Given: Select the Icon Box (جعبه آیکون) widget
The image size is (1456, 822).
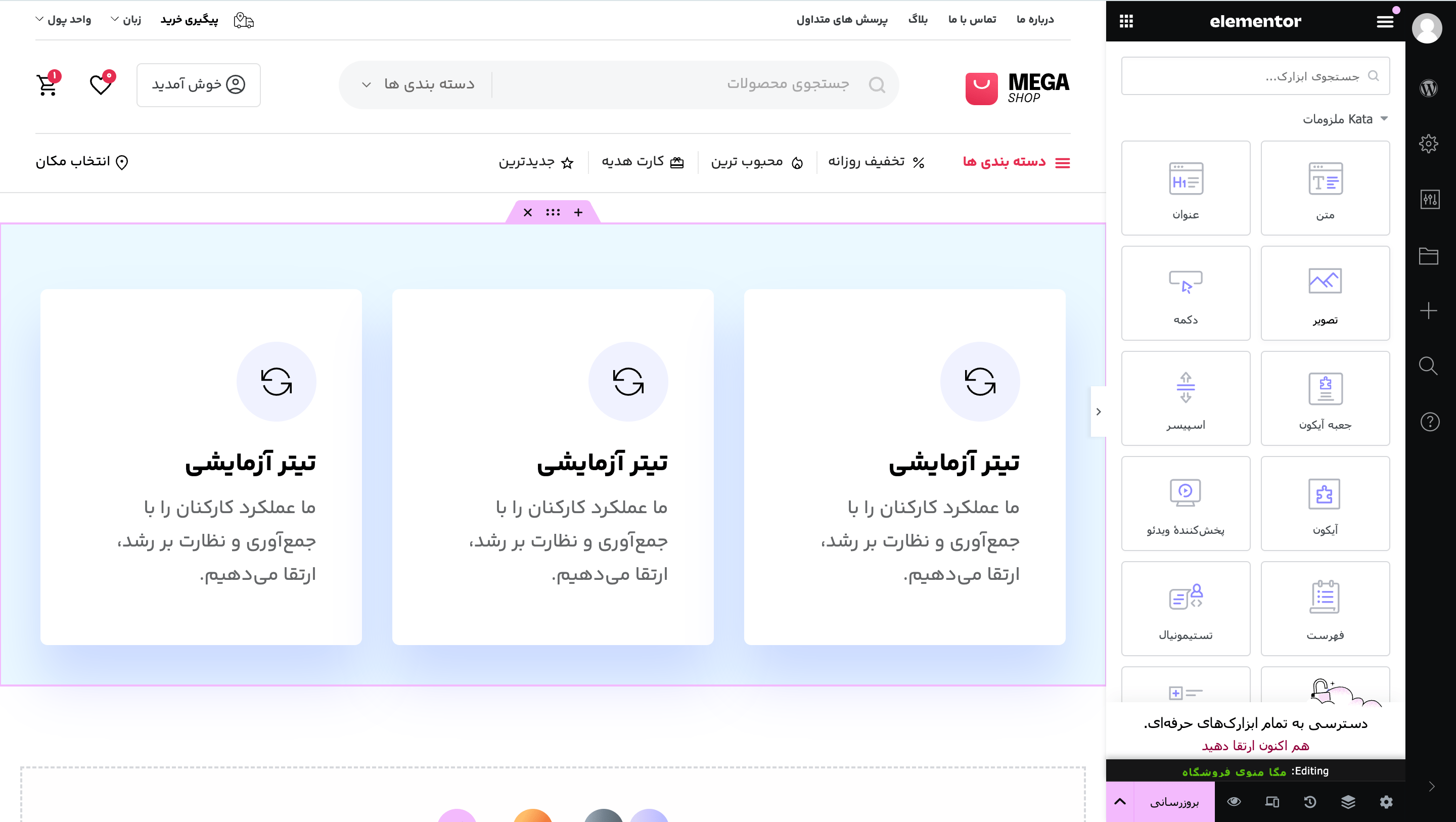Looking at the screenshot, I should (x=1325, y=398).
